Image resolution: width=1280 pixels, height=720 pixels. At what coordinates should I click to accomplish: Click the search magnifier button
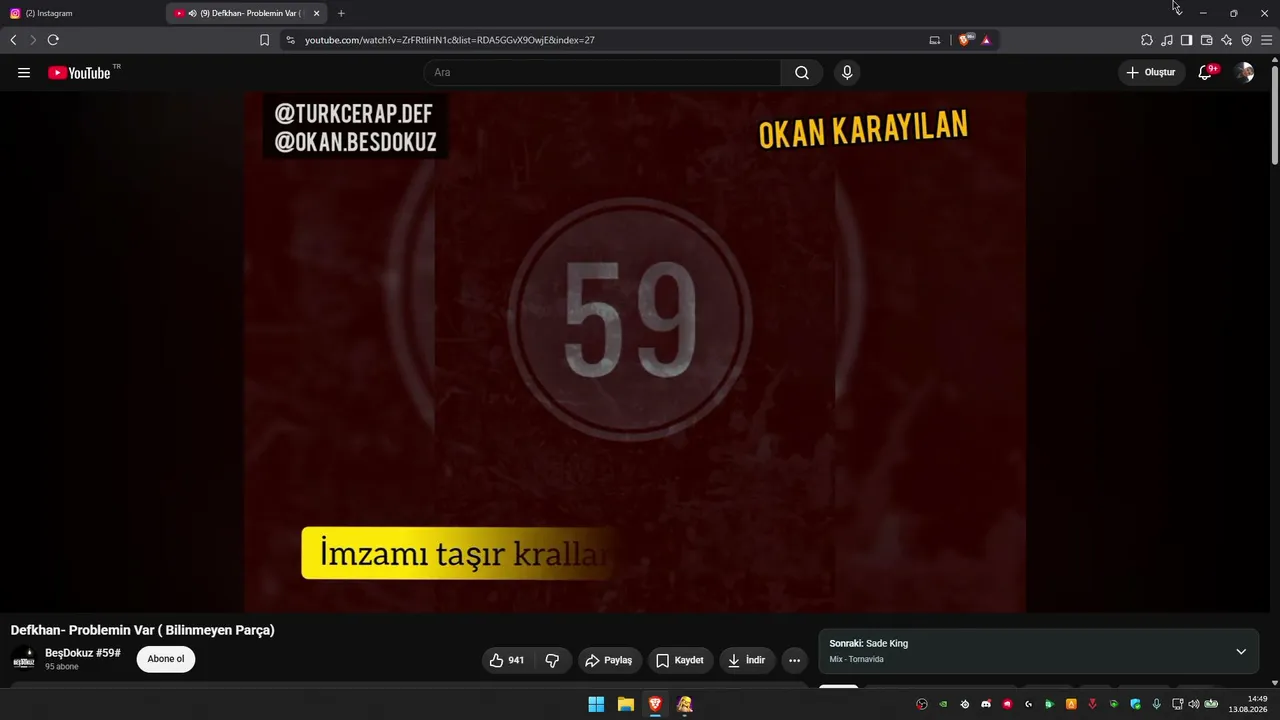pyautogui.click(x=802, y=73)
